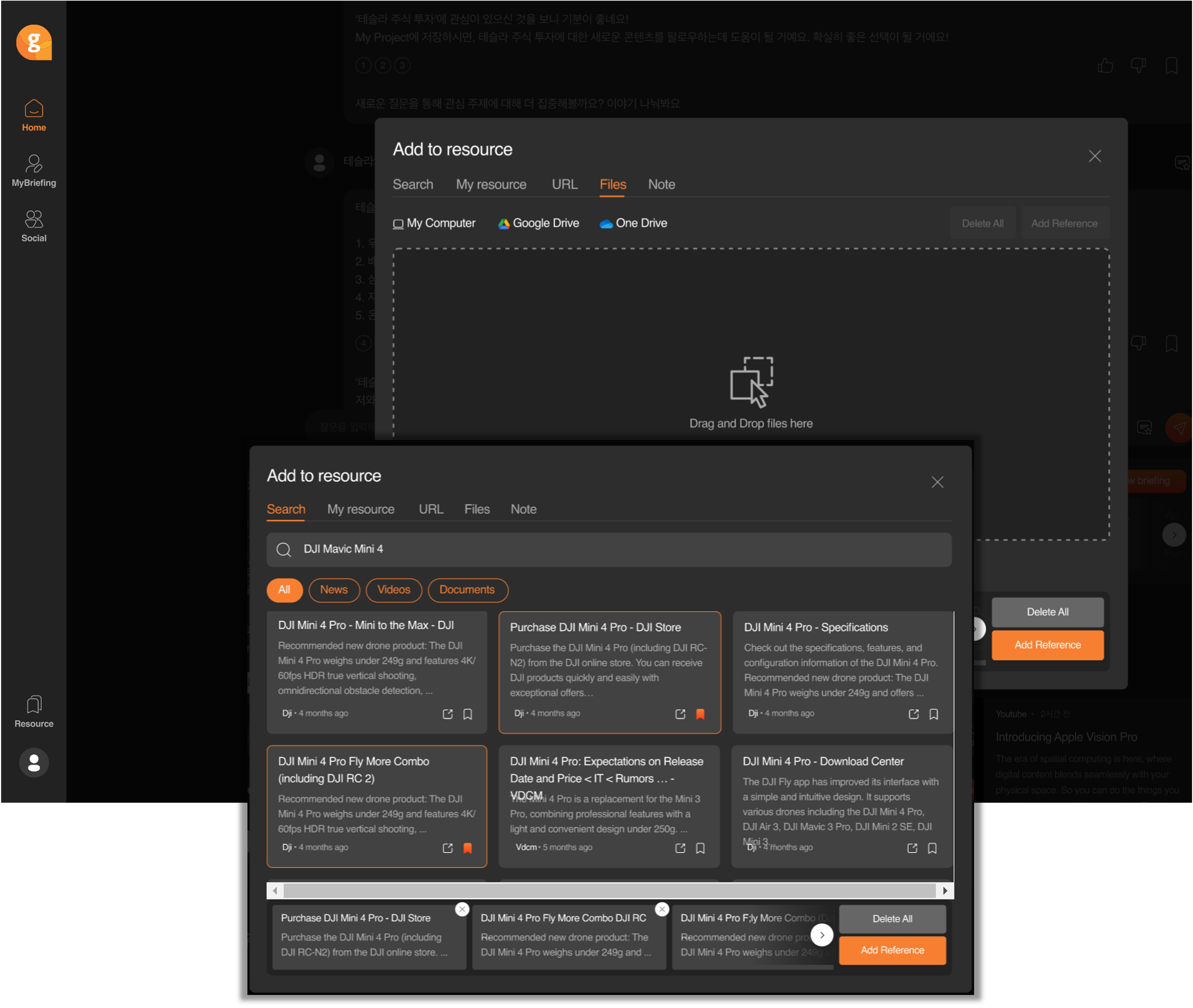Click the user profile avatar in the sidebar
The height and width of the screenshot is (1008, 1193).
click(34, 762)
